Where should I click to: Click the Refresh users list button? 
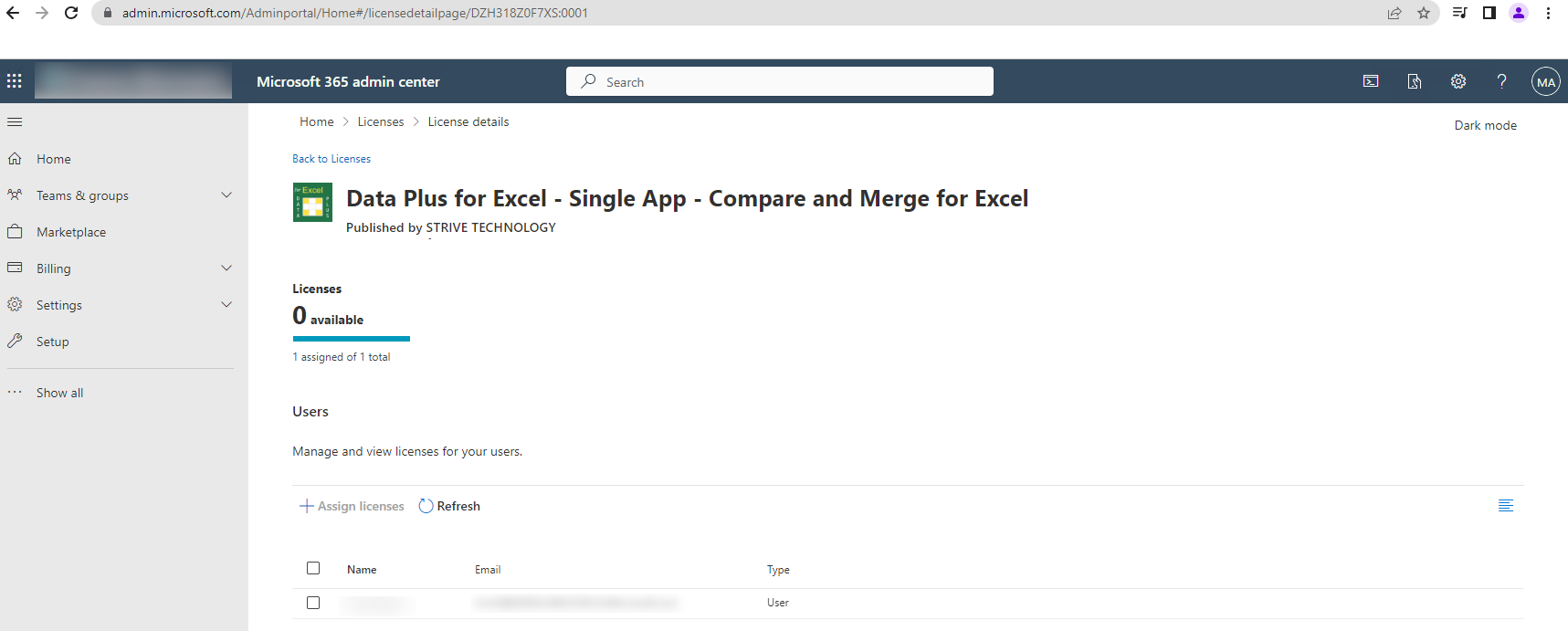tap(449, 506)
